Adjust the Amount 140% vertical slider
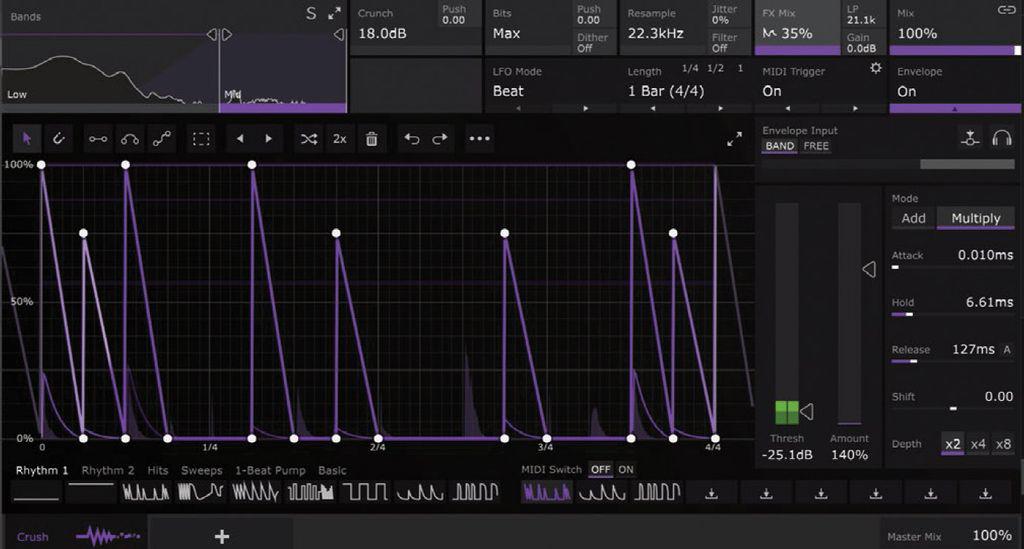1024x549 pixels. (x=849, y=313)
